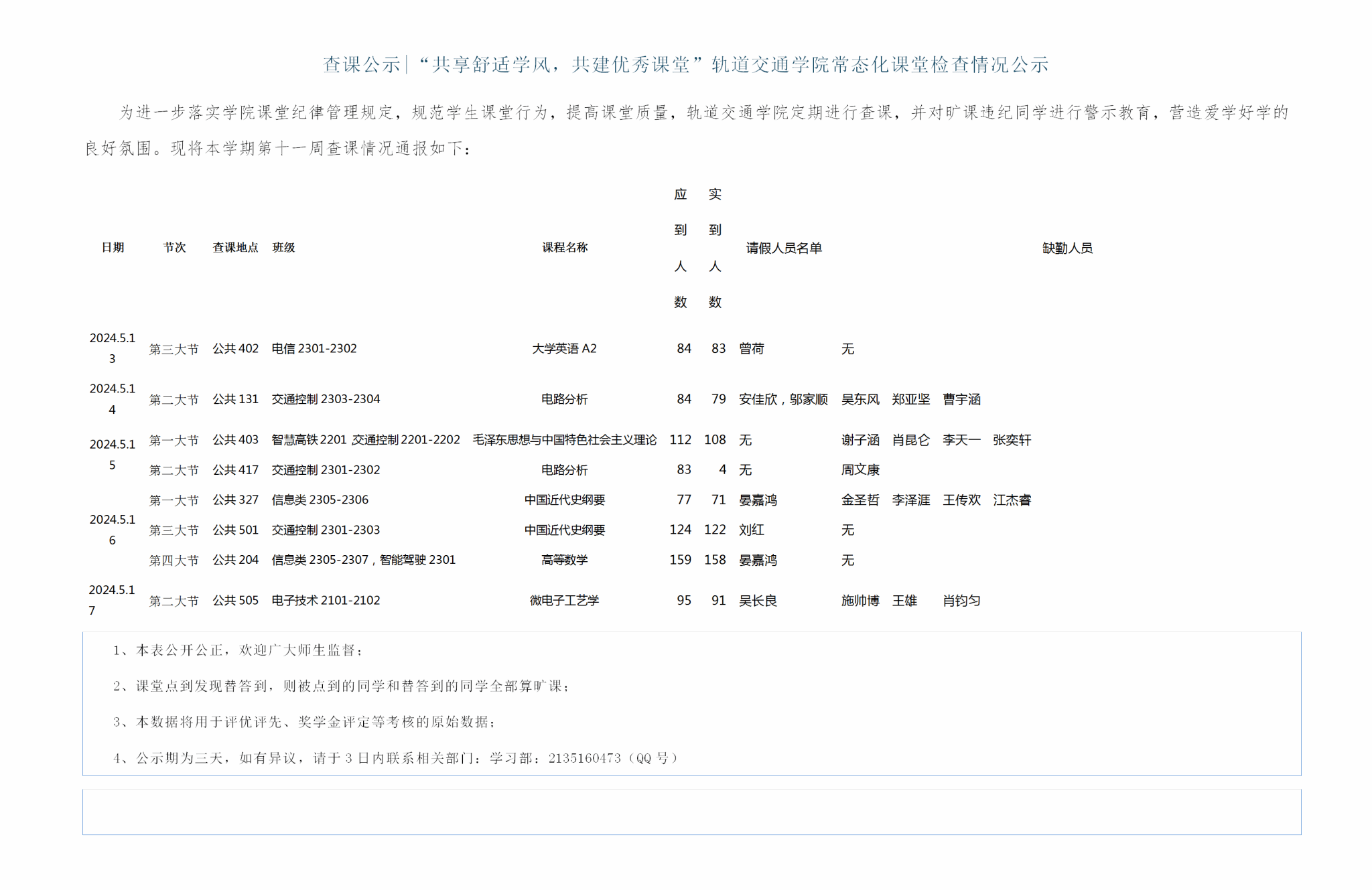
Task: Click the 请假人员名单 column header
Action: [x=783, y=248]
